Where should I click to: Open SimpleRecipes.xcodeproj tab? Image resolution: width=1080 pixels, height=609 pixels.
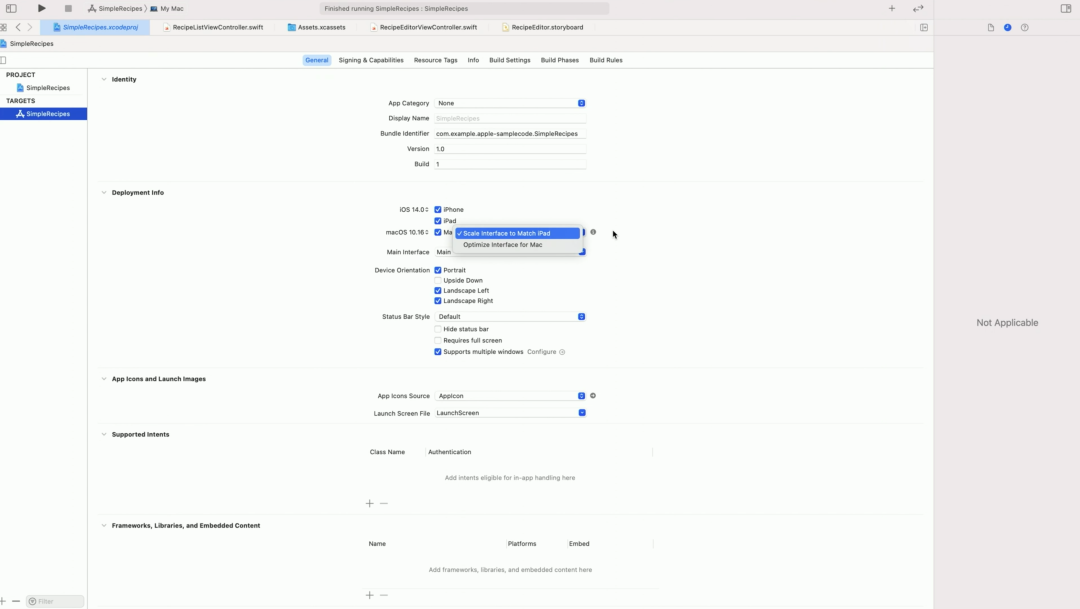click(95, 28)
